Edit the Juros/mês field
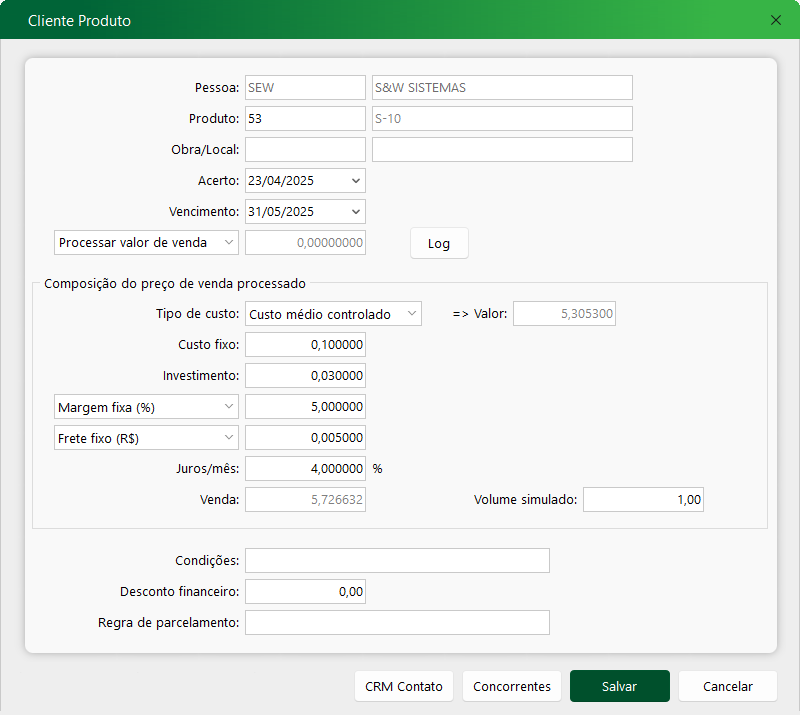 pos(305,469)
